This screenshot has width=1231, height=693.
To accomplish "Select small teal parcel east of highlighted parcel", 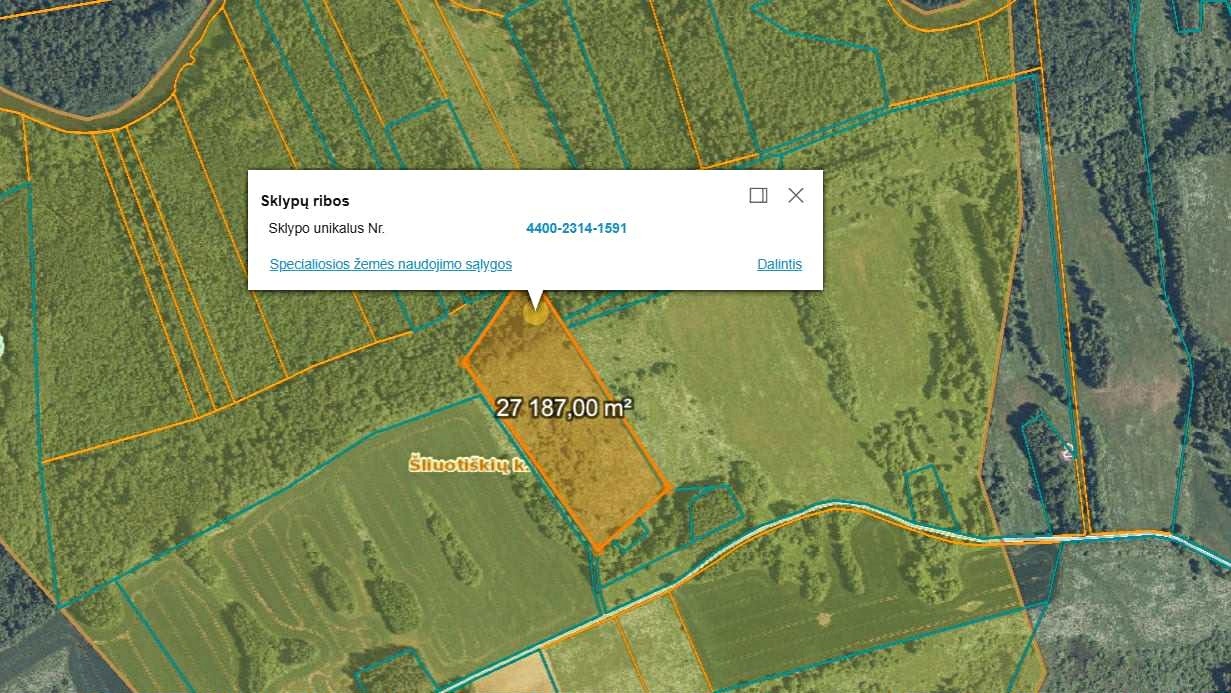I will 713,510.
